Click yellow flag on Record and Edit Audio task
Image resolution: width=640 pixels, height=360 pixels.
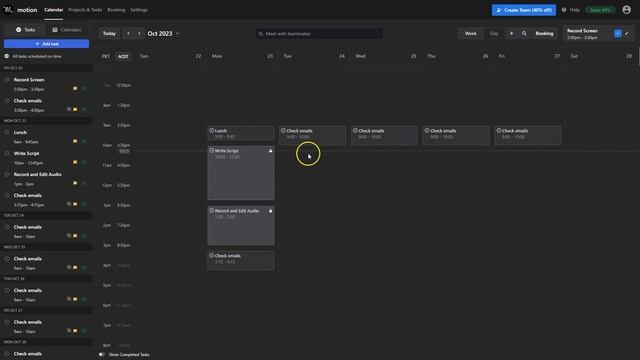pyautogui.click(x=75, y=183)
